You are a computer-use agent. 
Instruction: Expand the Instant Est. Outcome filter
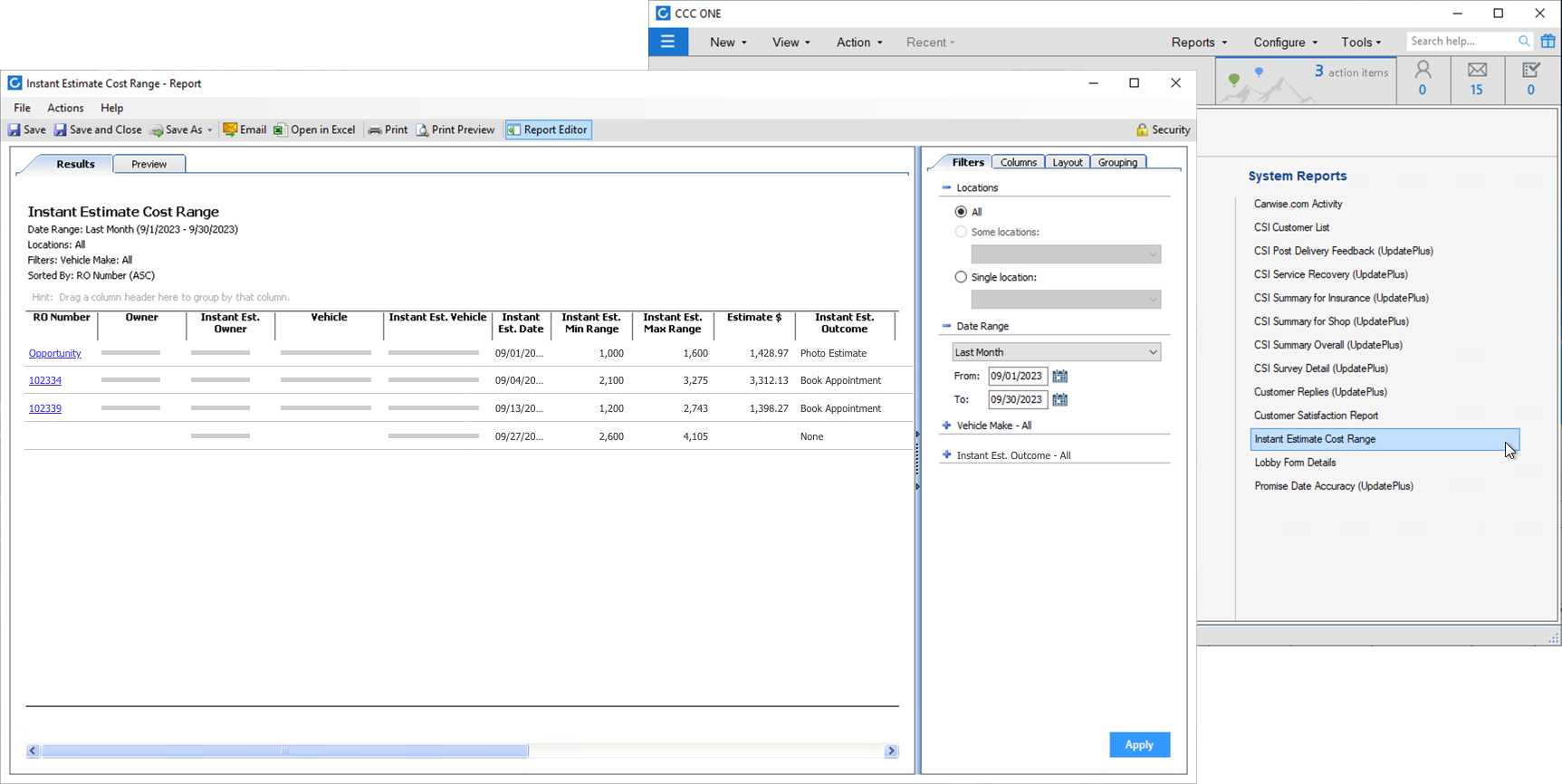pos(947,455)
